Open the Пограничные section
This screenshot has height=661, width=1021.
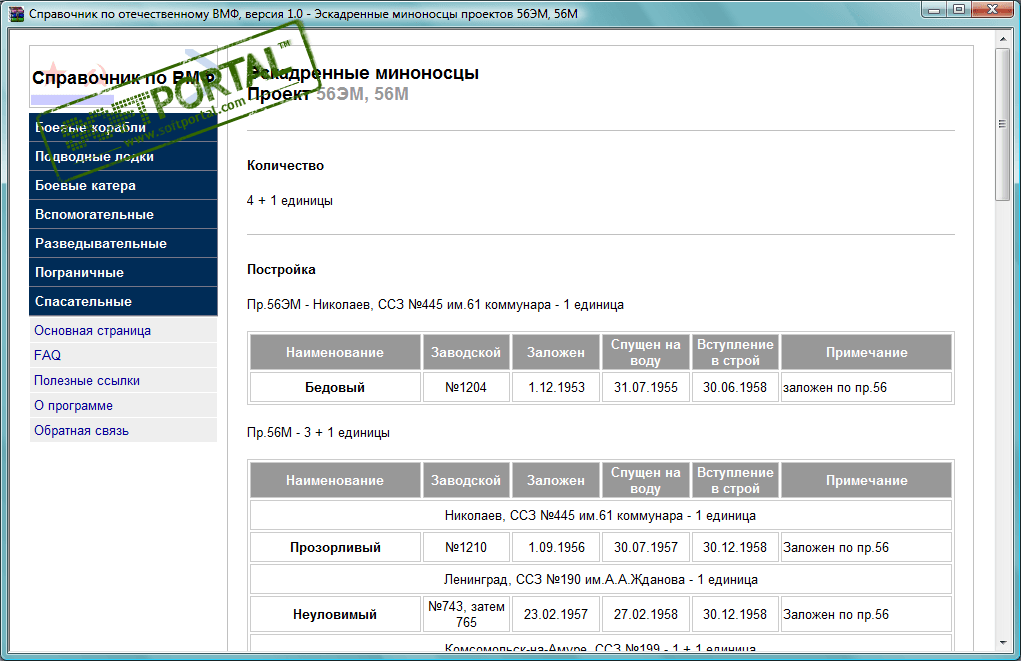tap(123, 272)
